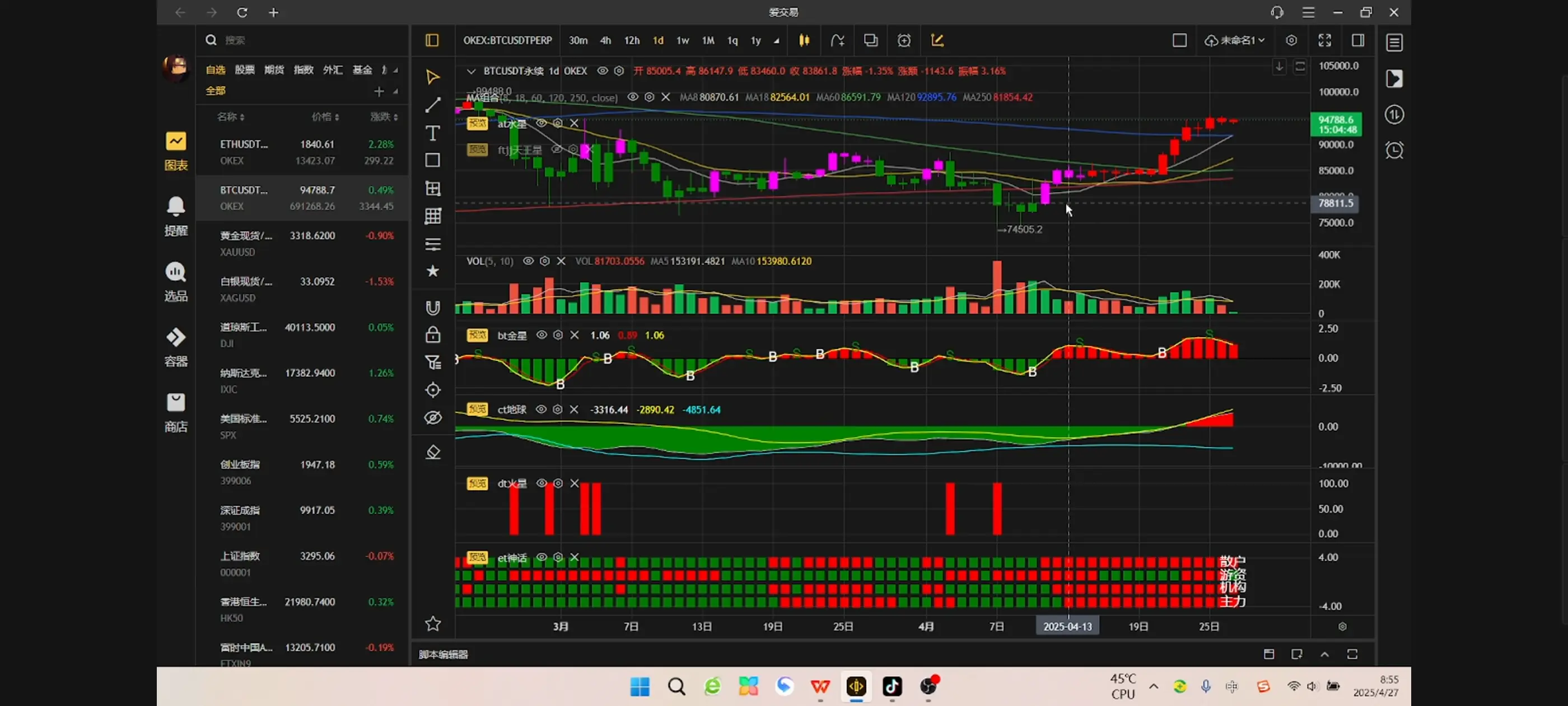Switch to the 自选 watchlist tab

coord(216,69)
